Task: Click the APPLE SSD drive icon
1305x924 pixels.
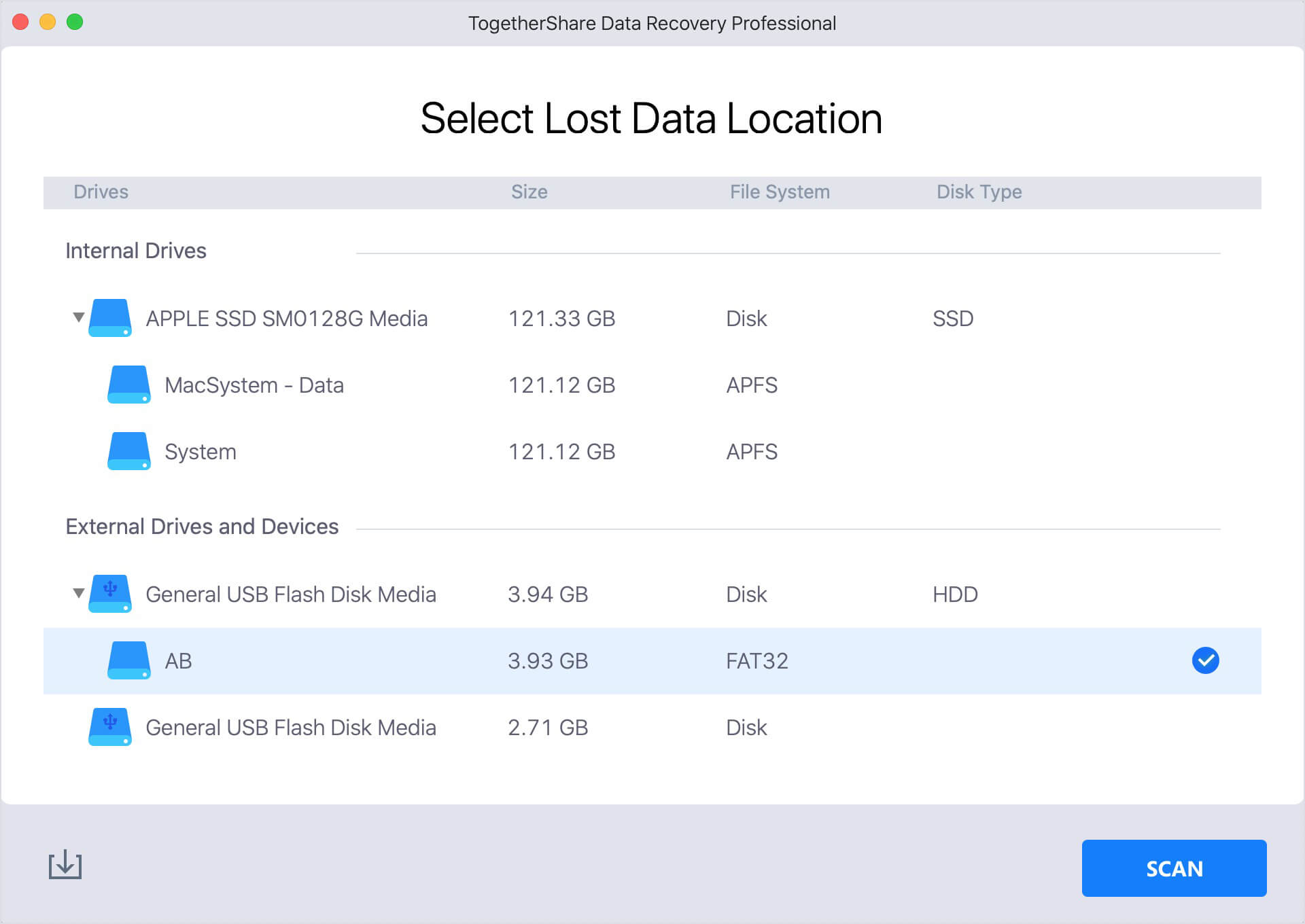Action: click(110, 318)
